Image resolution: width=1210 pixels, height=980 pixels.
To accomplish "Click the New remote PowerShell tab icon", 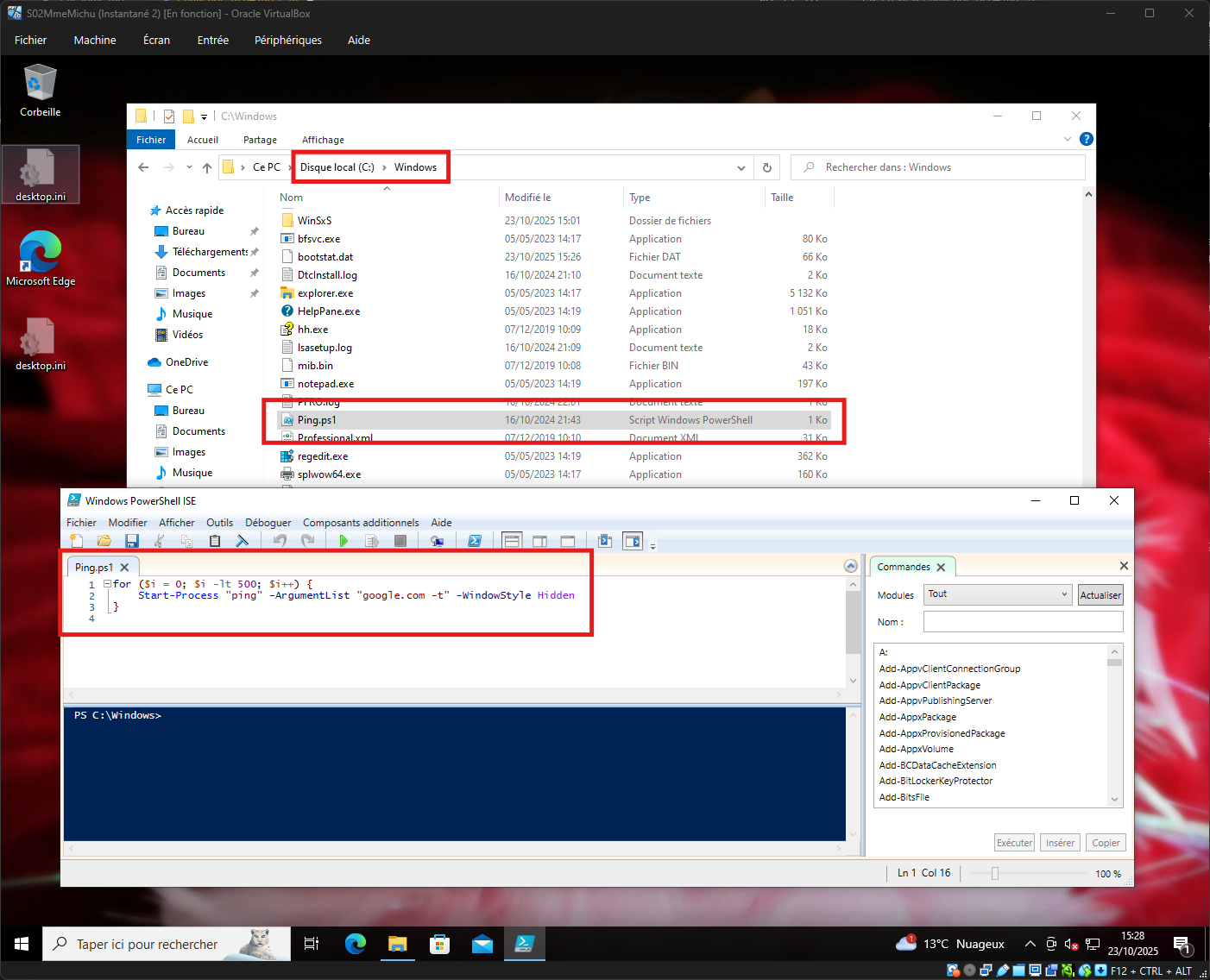I will pos(438,541).
